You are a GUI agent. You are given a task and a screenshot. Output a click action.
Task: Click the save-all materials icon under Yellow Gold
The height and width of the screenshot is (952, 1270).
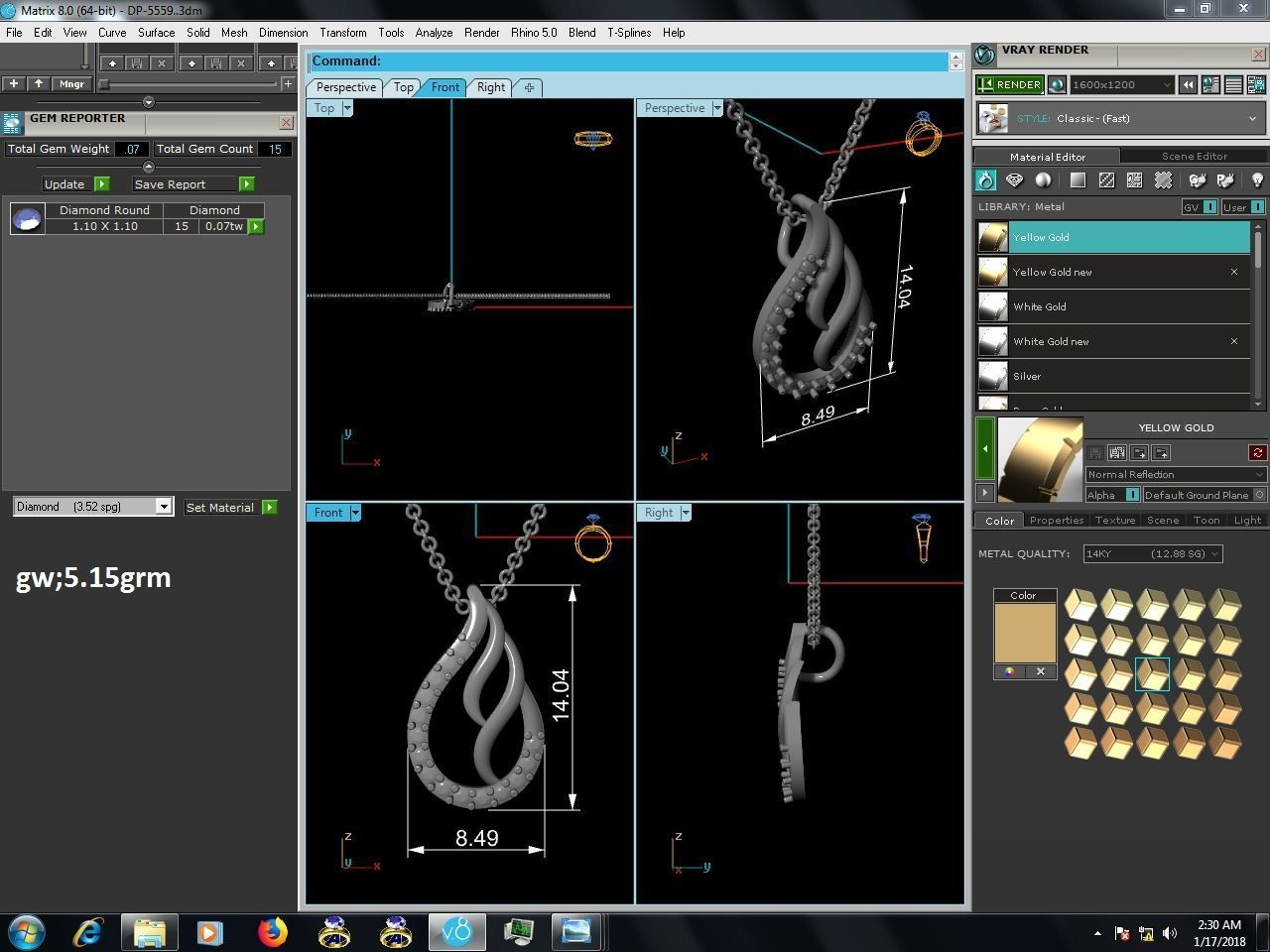[1117, 453]
